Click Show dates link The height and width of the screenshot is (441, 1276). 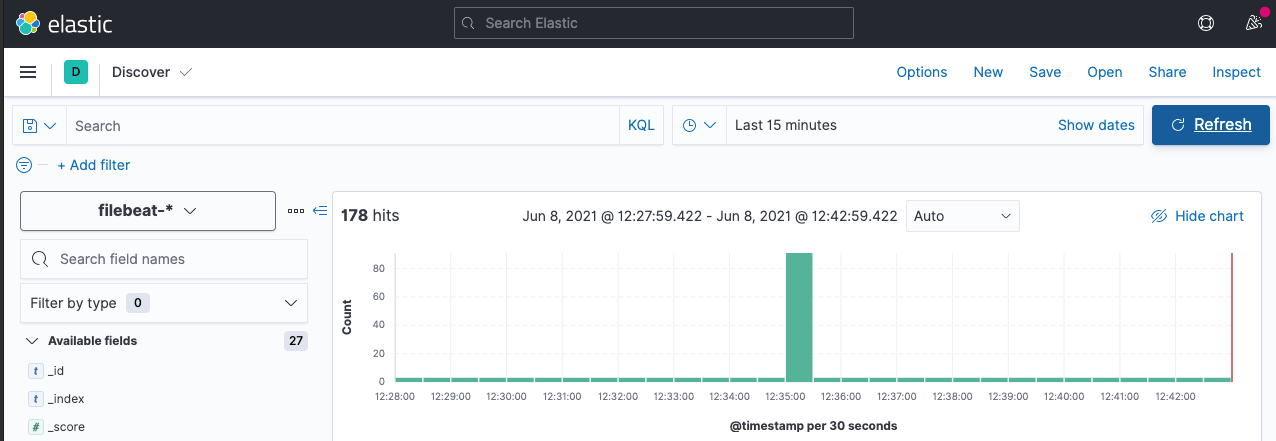1096,126
